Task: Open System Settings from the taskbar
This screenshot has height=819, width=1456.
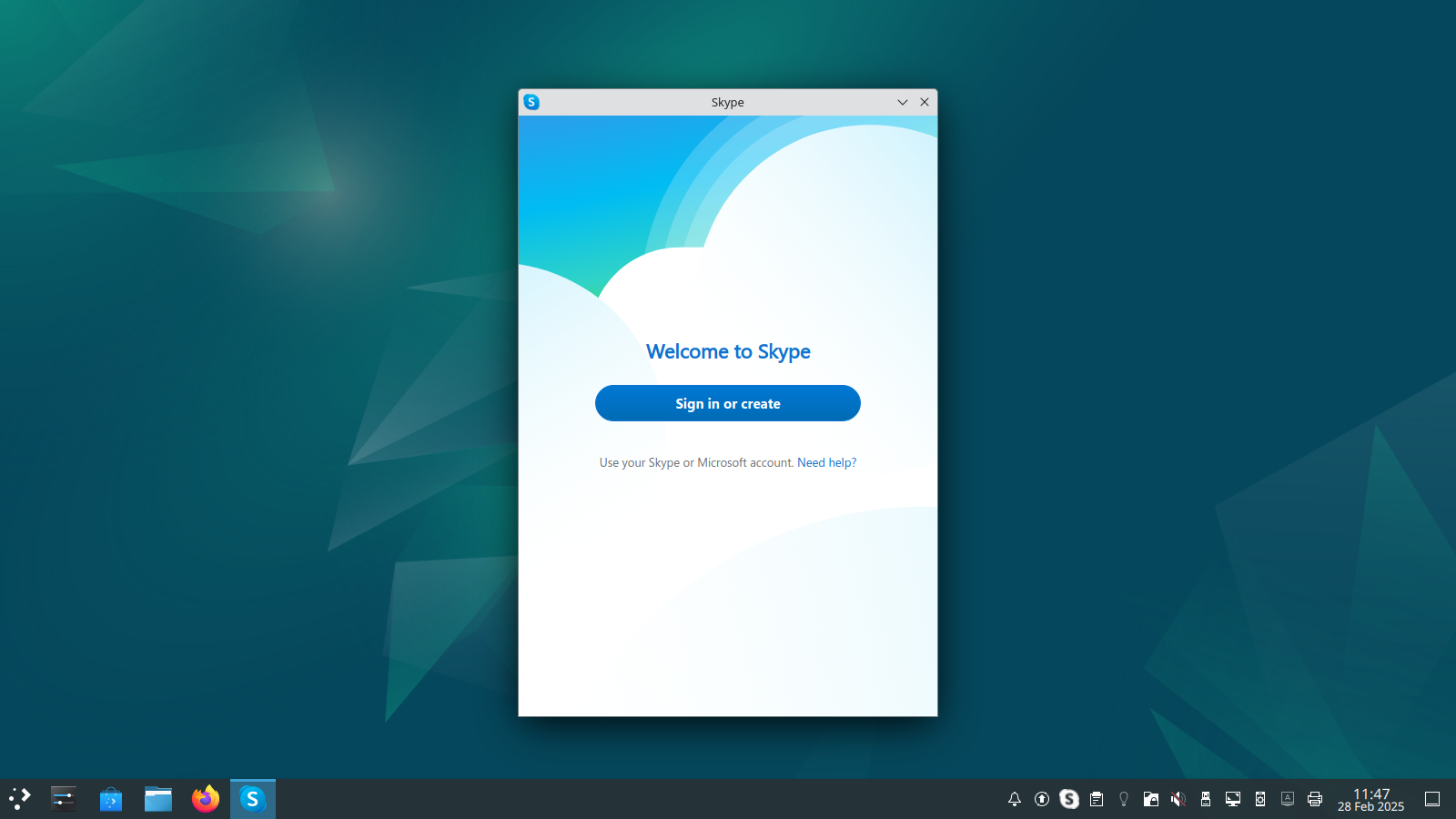Action: point(64,799)
